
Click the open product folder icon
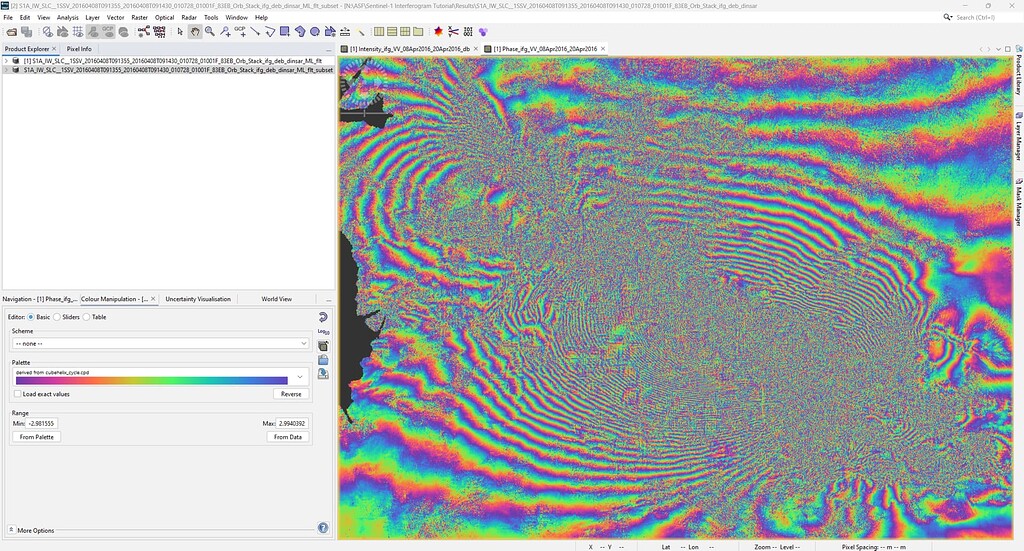coord(10,32)
